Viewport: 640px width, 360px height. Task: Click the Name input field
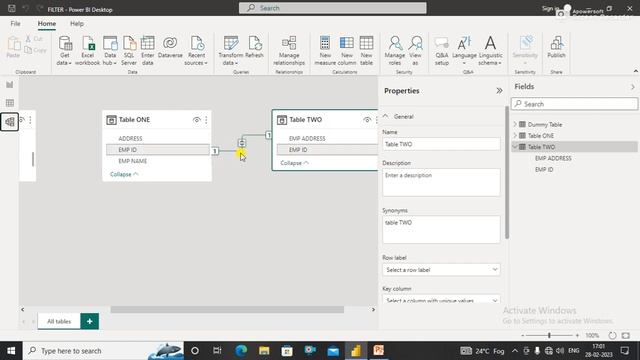[x=441, y=144]
